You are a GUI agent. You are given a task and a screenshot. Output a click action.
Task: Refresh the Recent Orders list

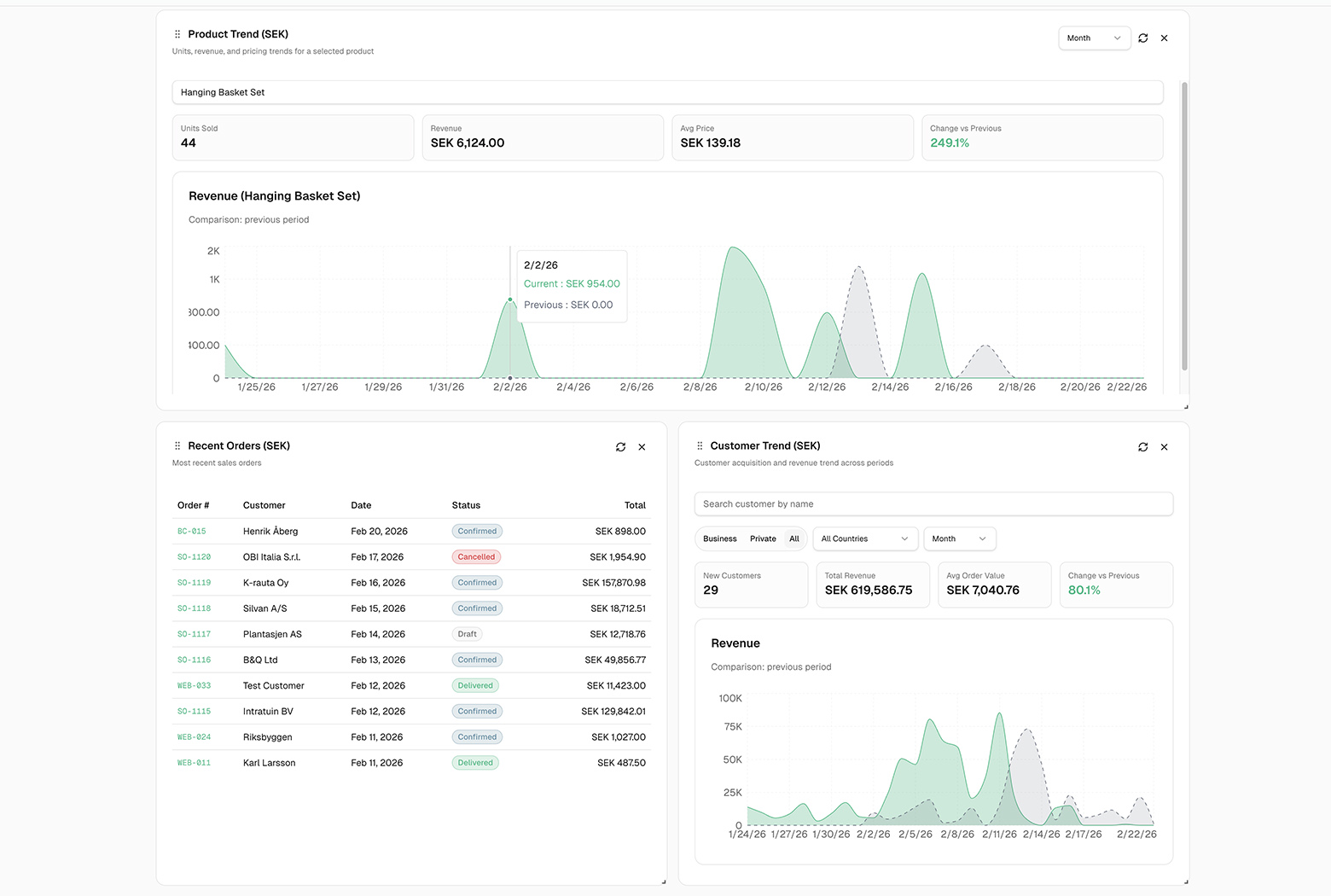click(x=620, y=446)
